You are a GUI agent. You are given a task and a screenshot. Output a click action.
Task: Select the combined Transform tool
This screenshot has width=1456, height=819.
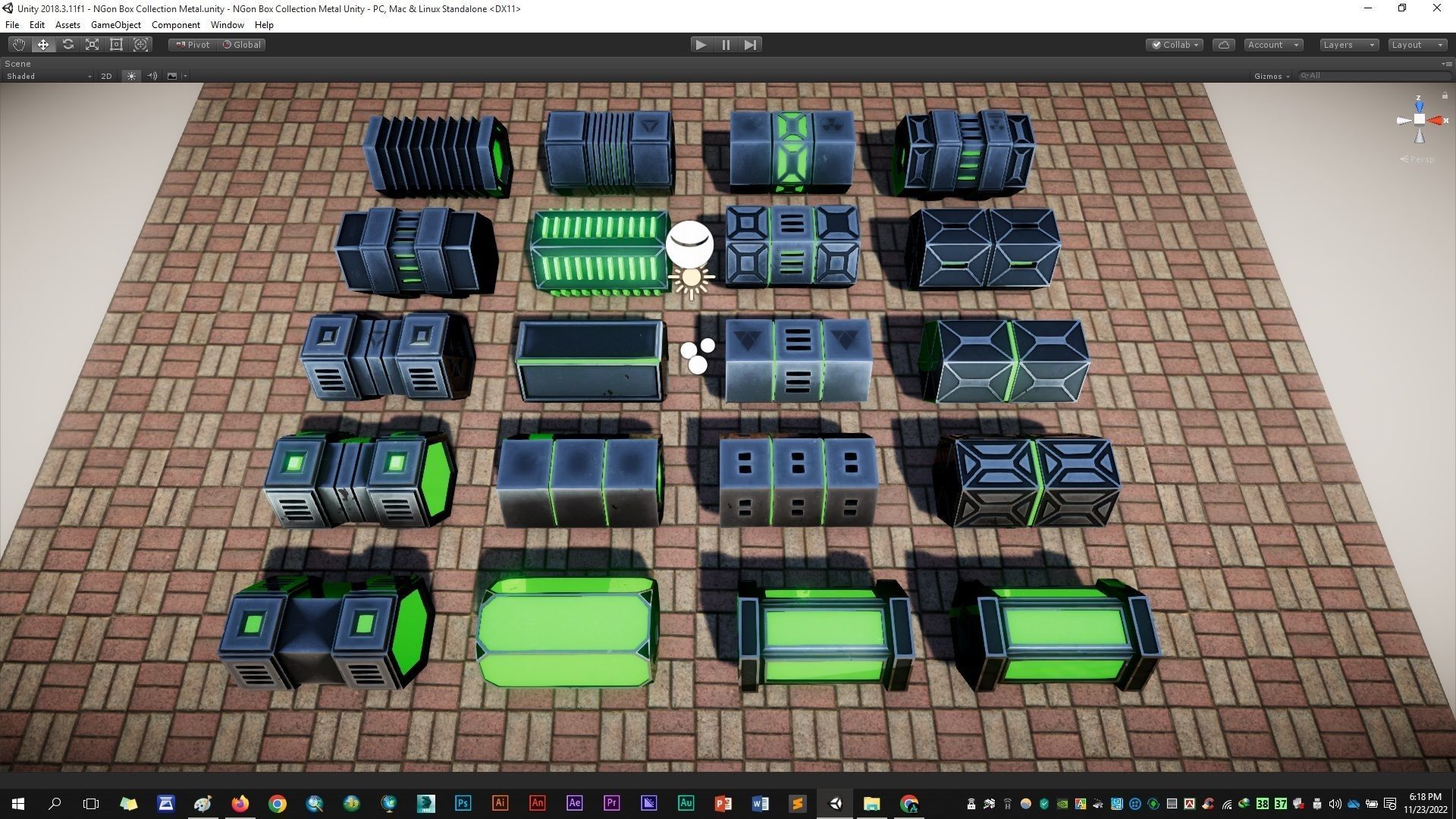click(140, 45)
